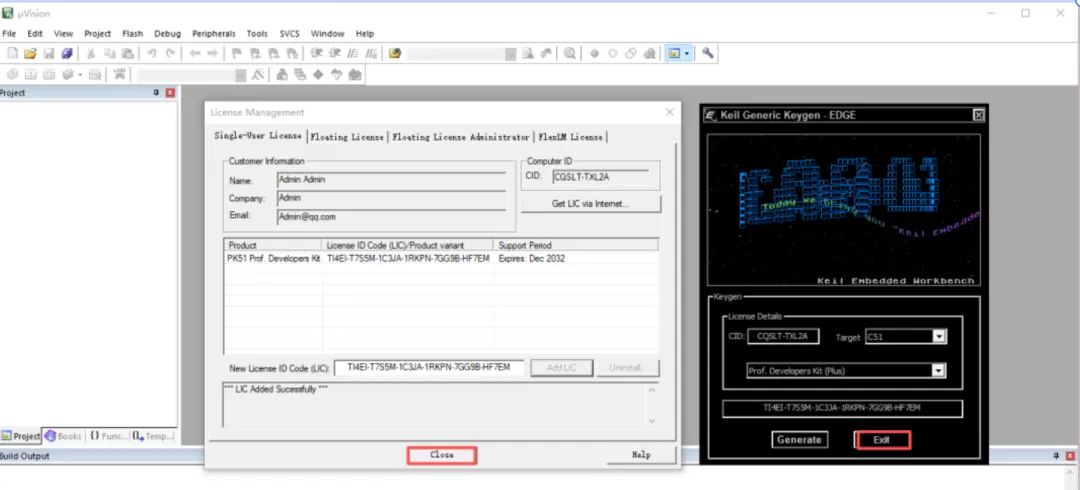
Task: Insert a bookmark with the flag icon
Action: coord(236,53)
